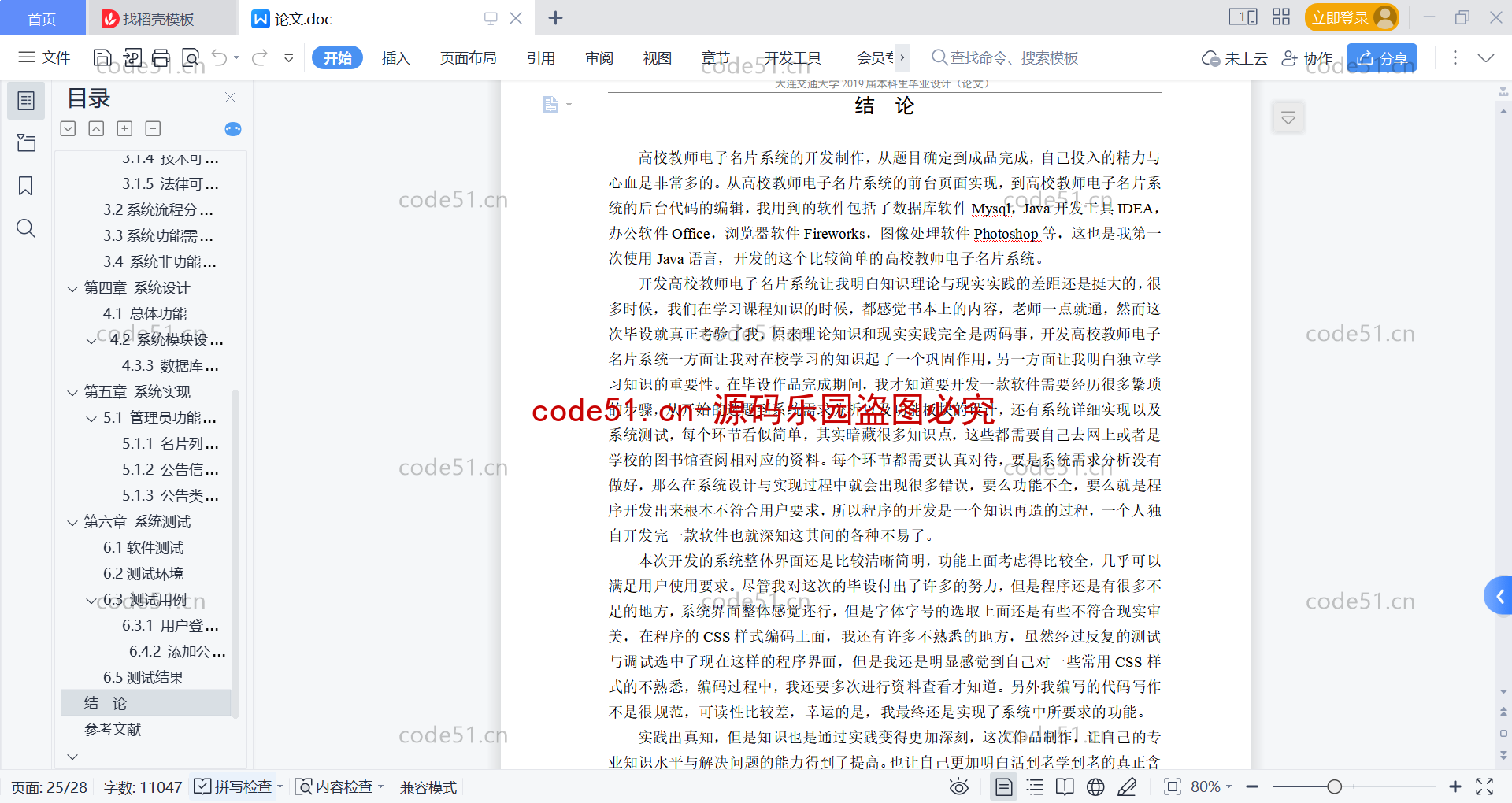The height and width of the screenshot is (803, 1512).
Task: Click the Undo arrow icon
Action: [220, 57]
